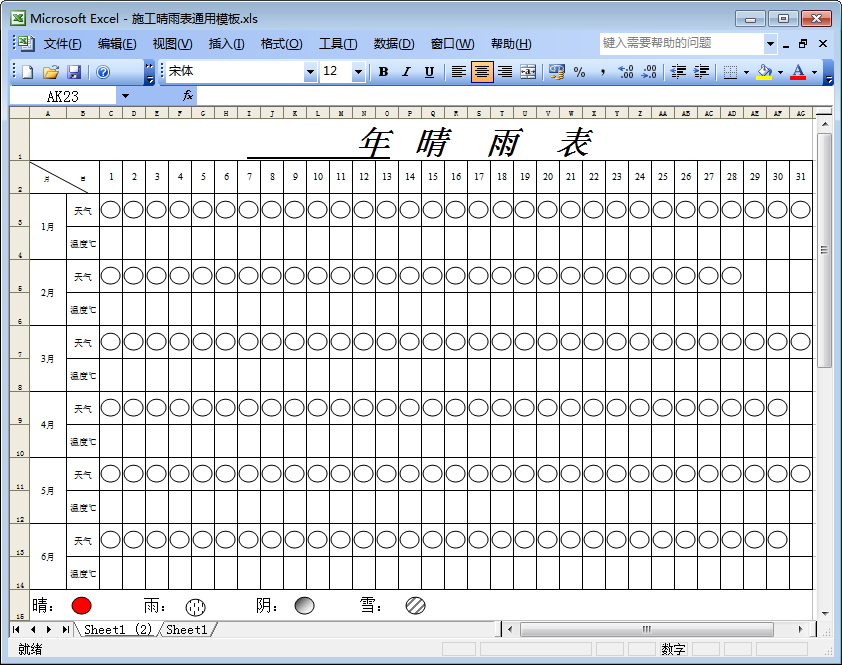The height and width of the screenshot is (665, 842).
Task: Expand Name Box dropdown for AK23
Action: [x=125, y=96]
